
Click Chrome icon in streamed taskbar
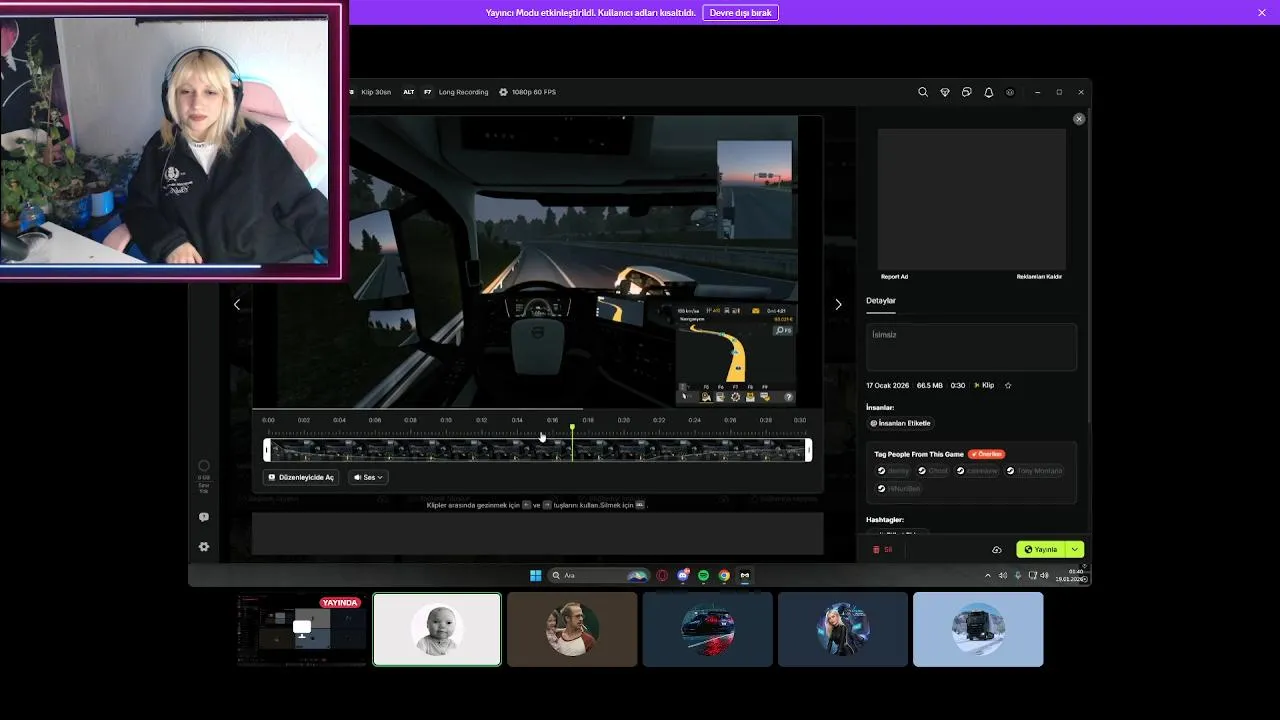[x=724, y=576]
